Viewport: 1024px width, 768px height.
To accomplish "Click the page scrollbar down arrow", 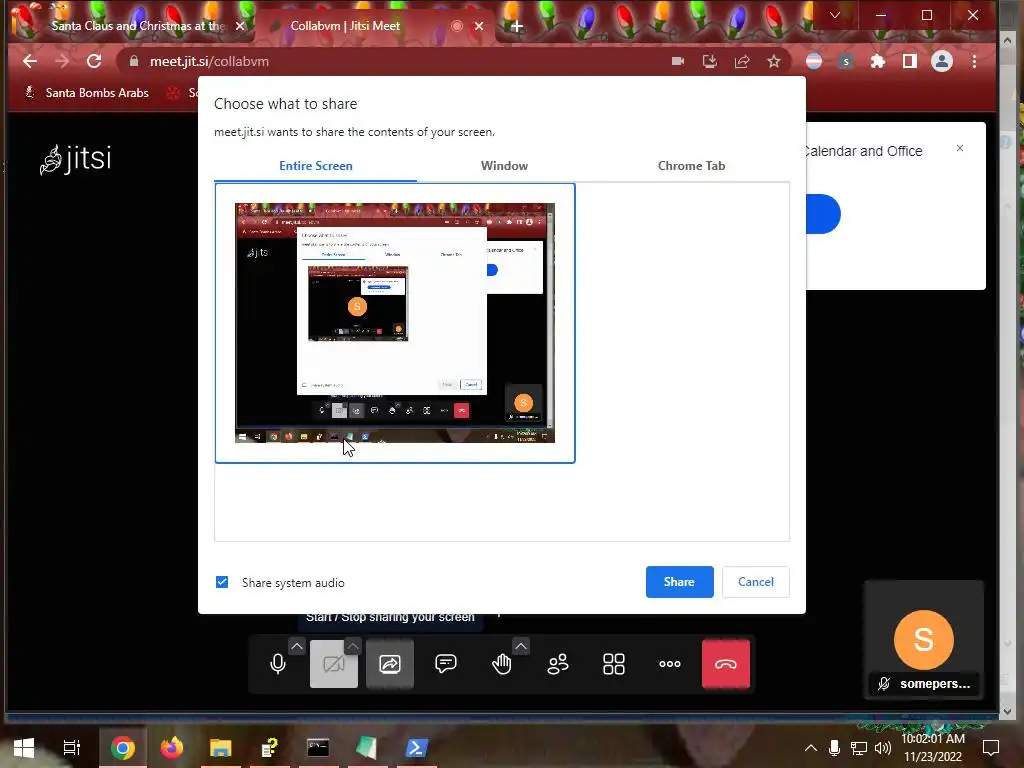I will click(x=1007, y=711).
